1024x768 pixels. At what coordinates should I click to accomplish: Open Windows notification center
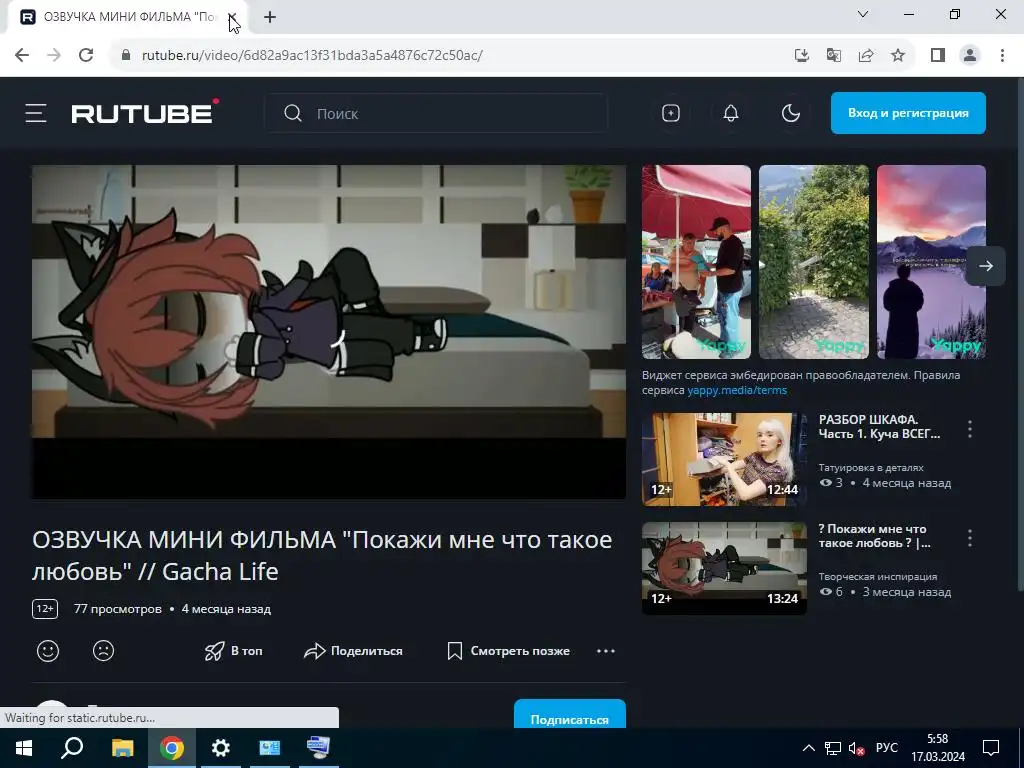991,748
